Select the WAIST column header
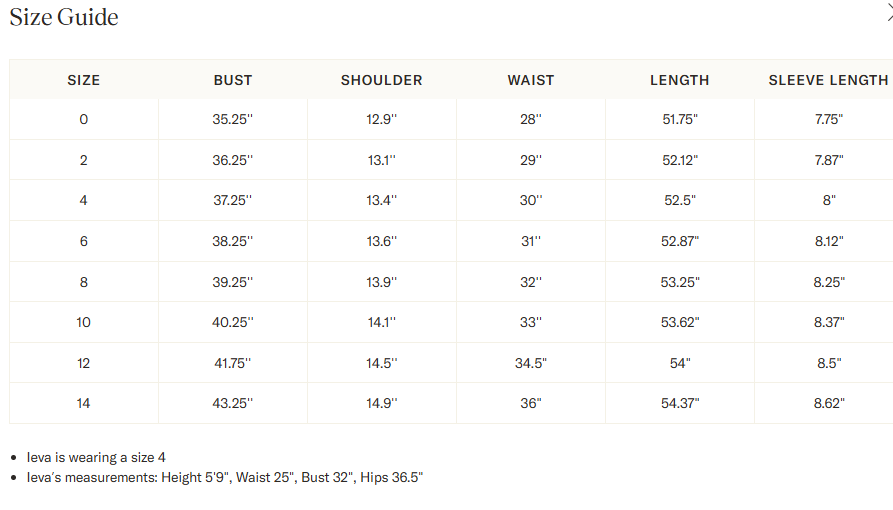Viewport: 893px width, 510px height. coord(531,80)
